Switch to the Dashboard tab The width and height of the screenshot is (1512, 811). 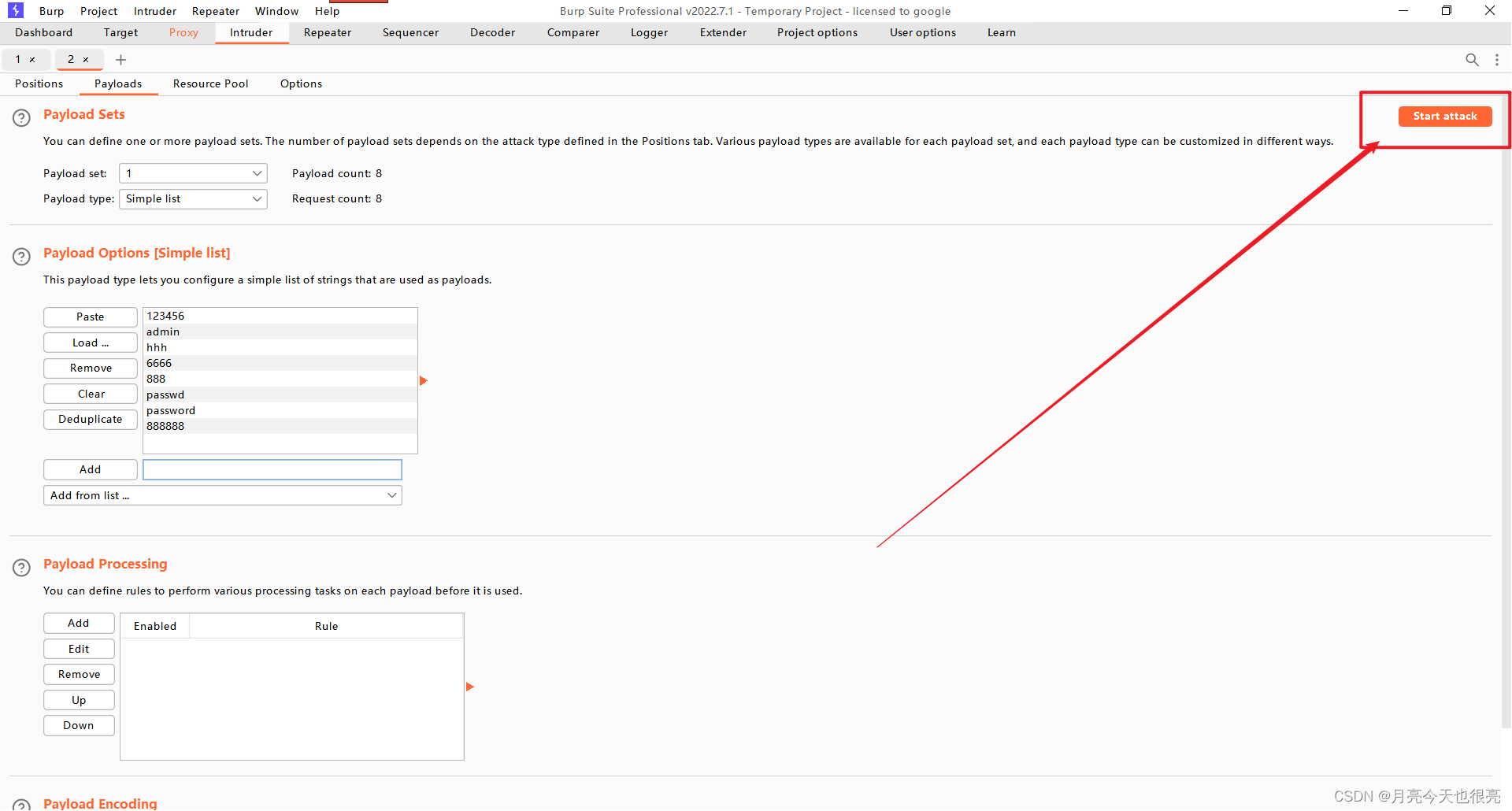point(43,32)
